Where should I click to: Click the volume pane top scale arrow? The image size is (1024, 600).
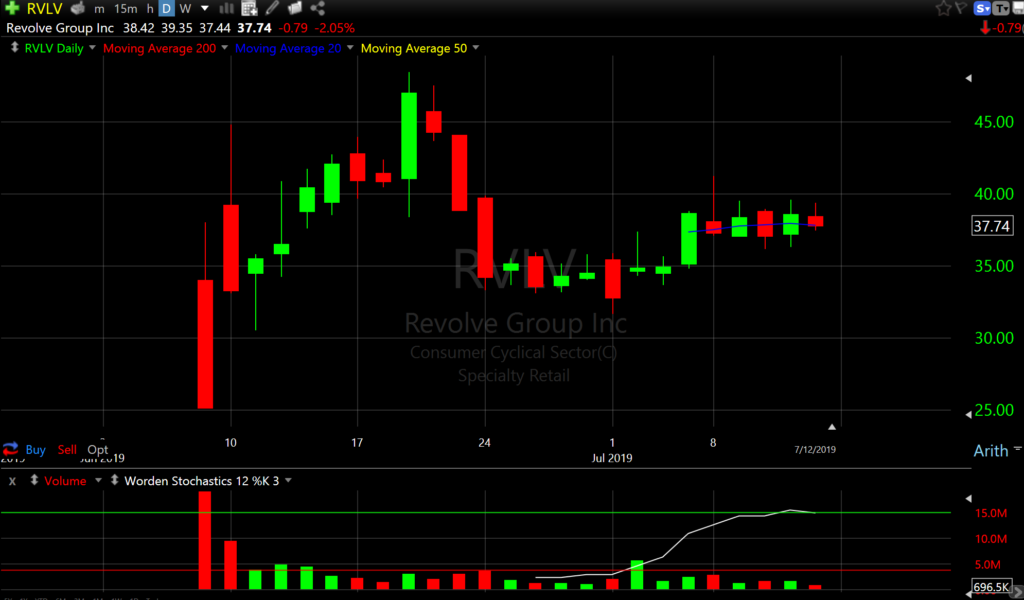click(968, 499)
